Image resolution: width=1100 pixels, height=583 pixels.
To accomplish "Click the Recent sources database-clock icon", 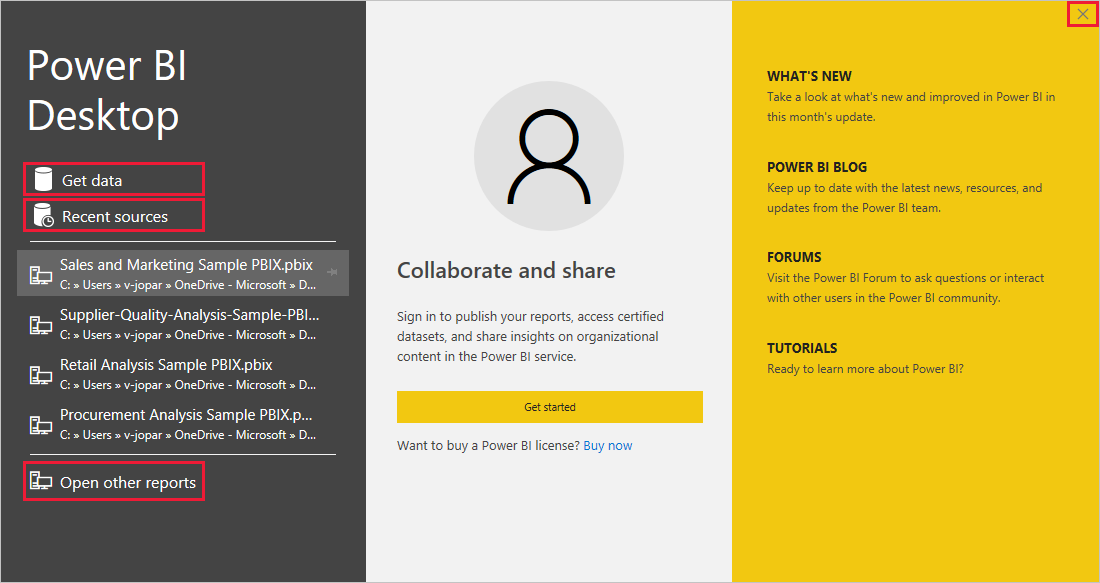I will pos(43,216).
